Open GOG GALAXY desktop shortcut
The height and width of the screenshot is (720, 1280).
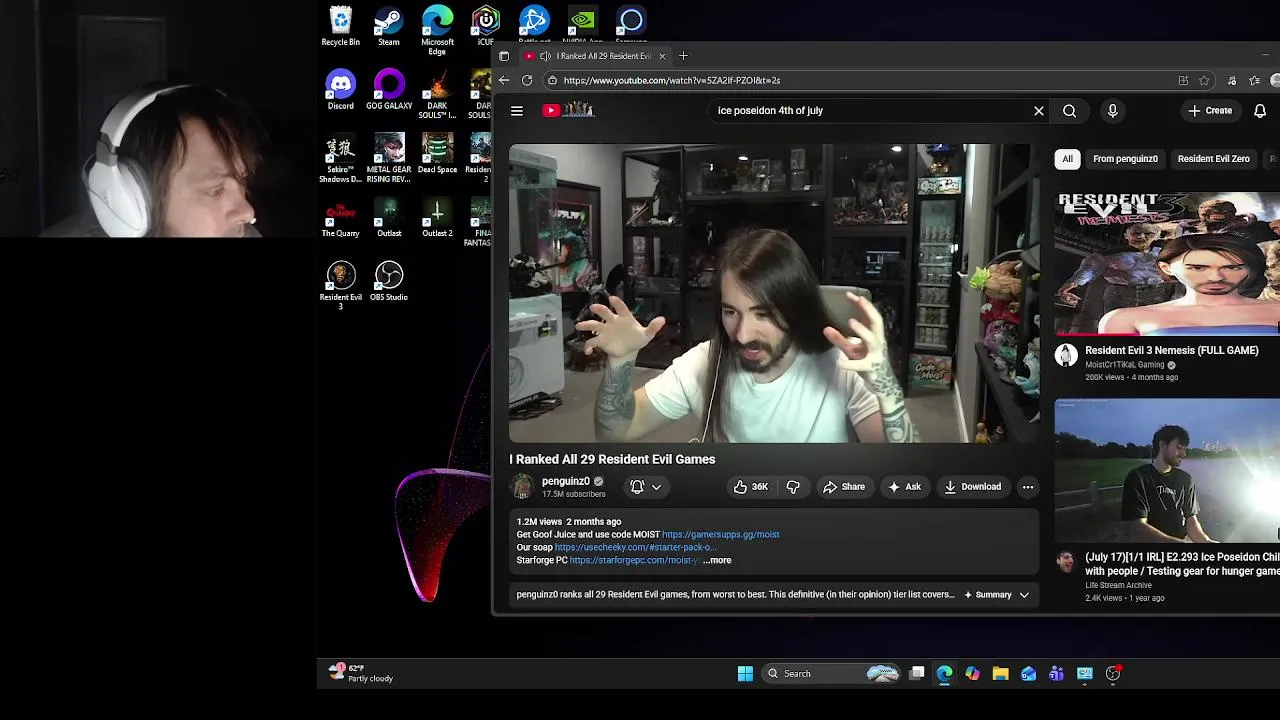click(389, 90)
